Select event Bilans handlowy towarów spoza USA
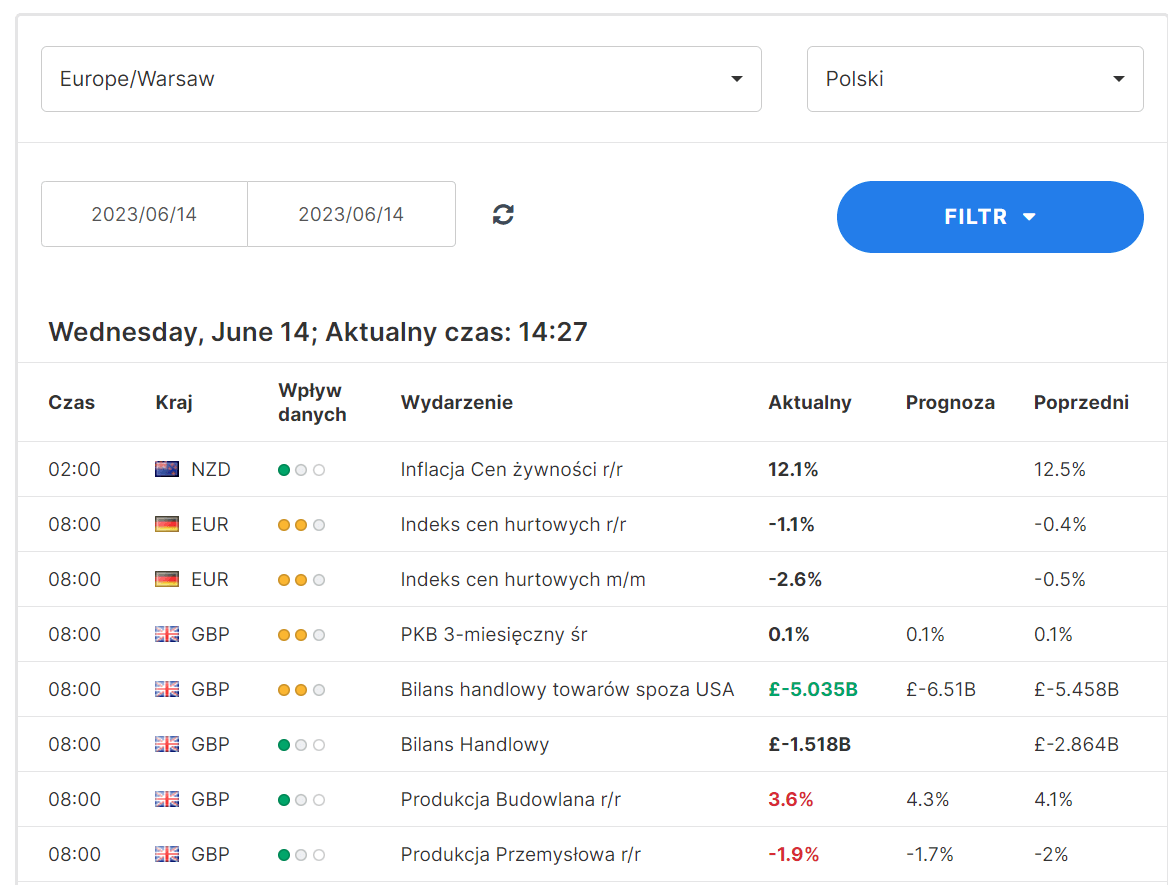The width and height of the screenshot is (1168, 885). click(x=567, y=690)
